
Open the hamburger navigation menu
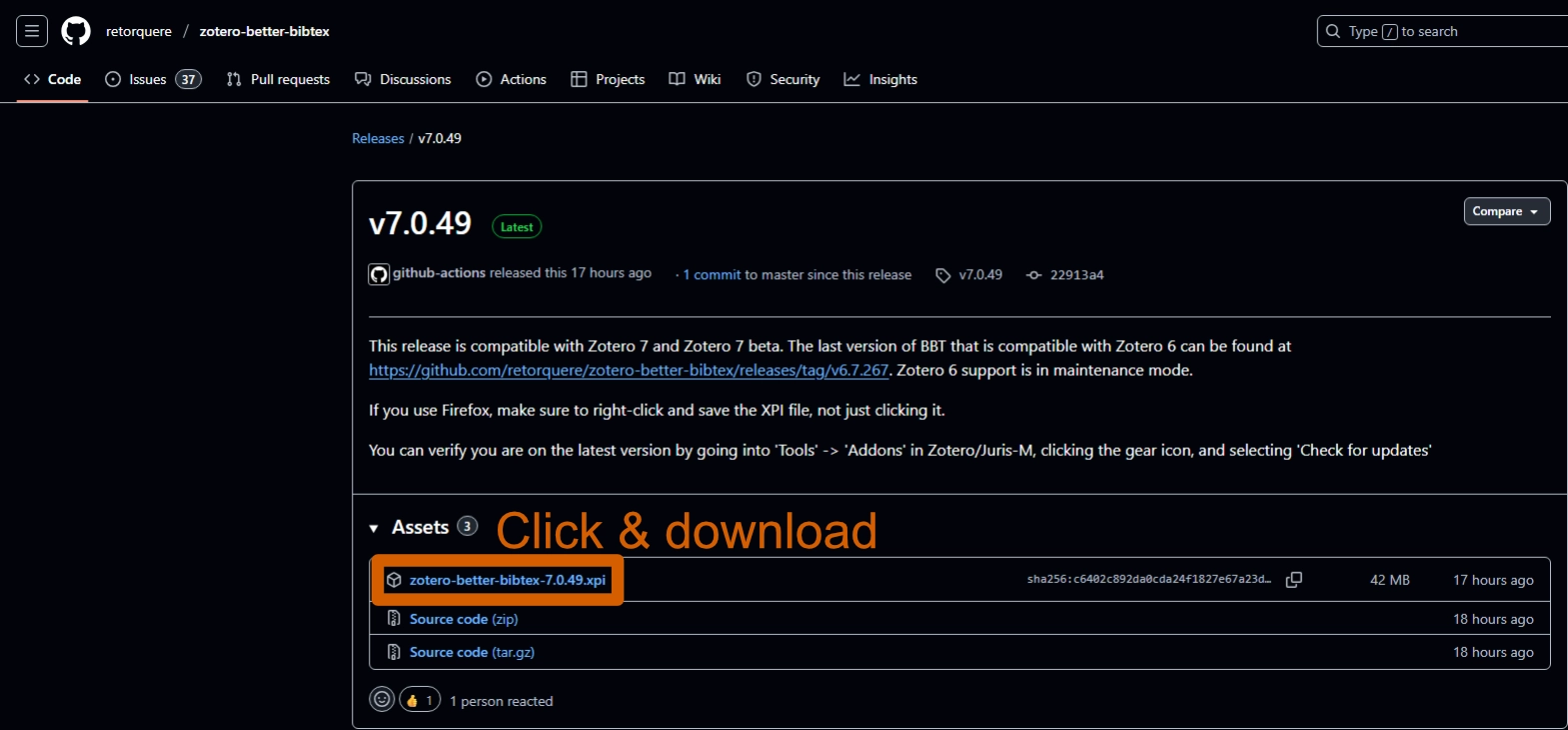tap(32, 31)
